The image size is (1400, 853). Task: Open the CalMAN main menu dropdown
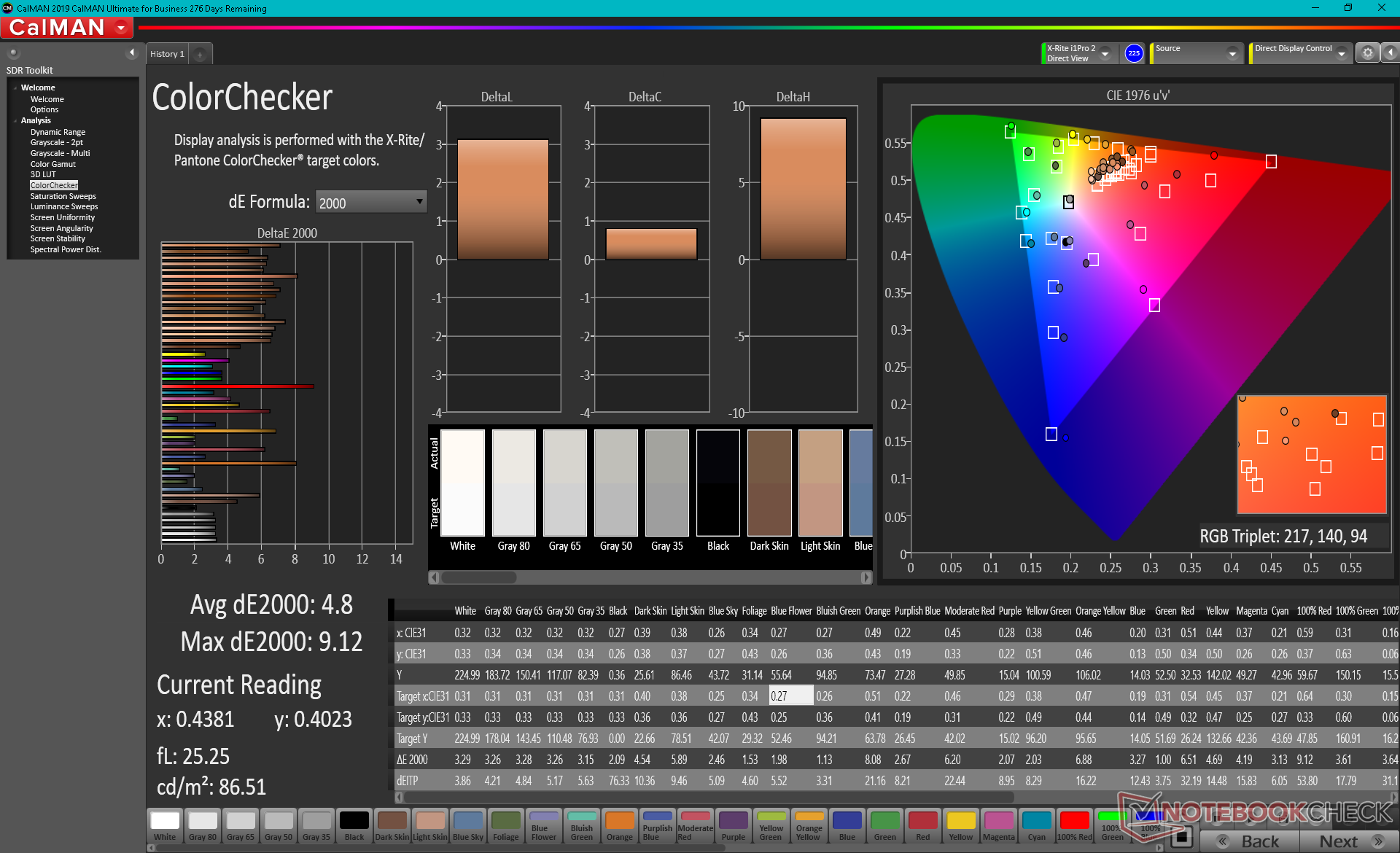[121, 28]
